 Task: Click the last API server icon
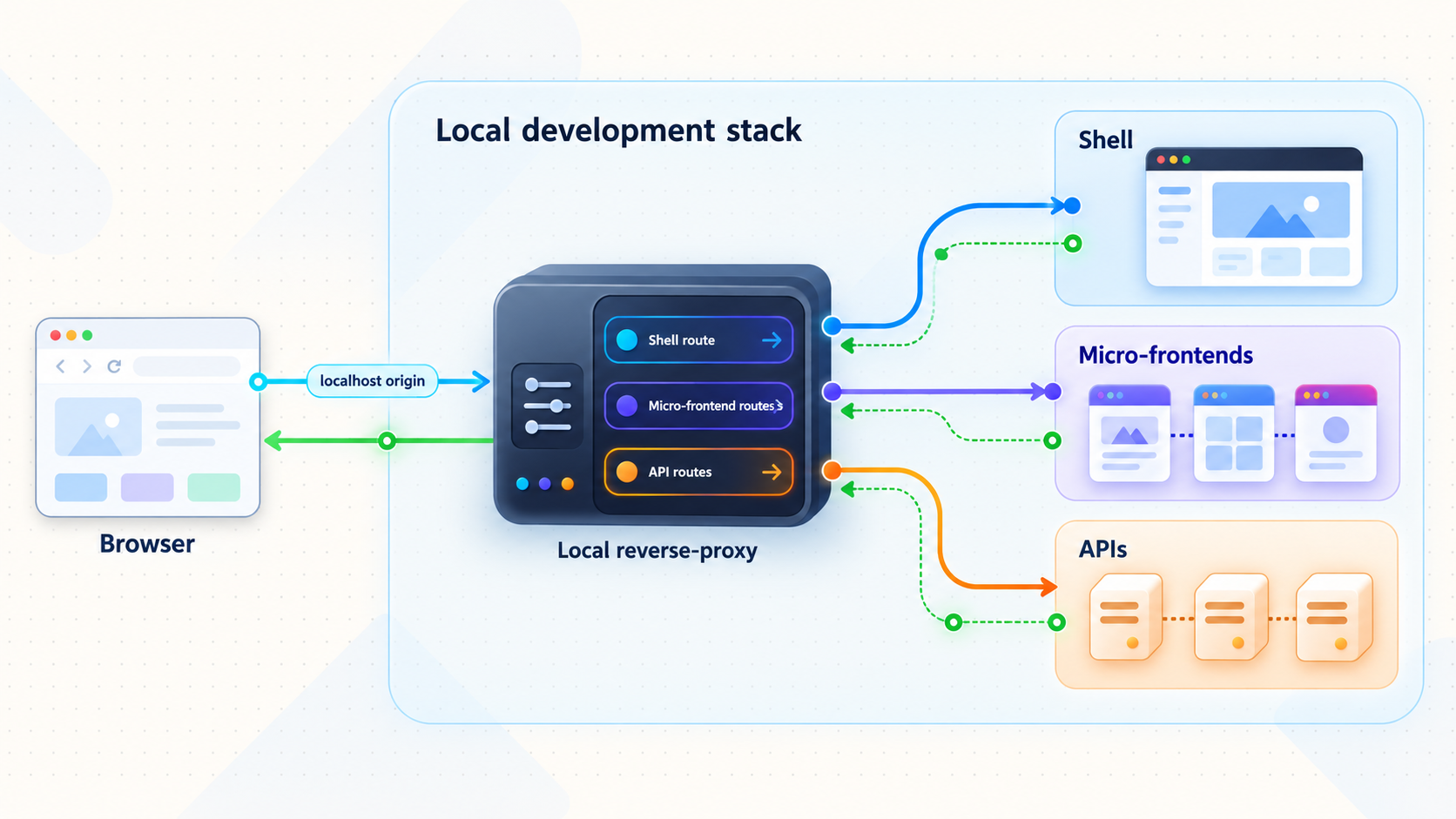point(1334,616)
